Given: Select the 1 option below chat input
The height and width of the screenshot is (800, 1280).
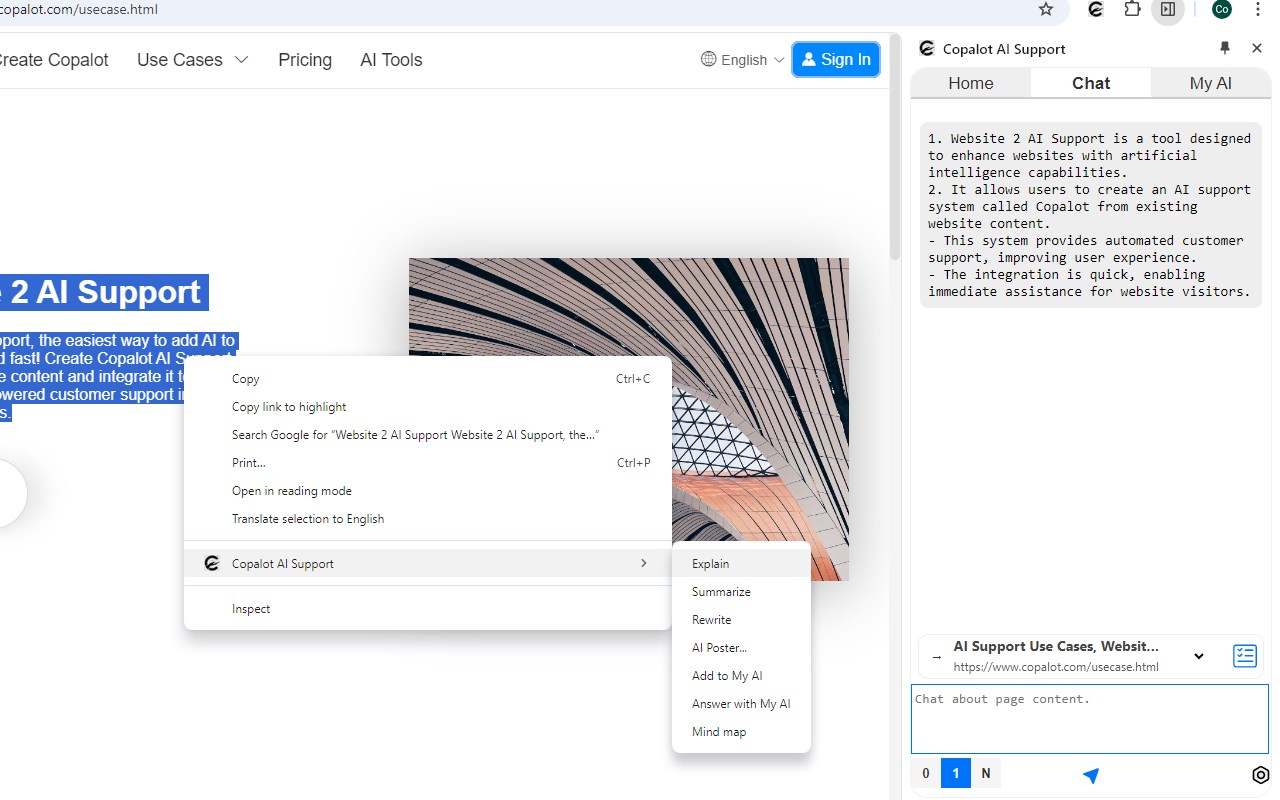Looking at the screenshot, I should click(956, 773).
